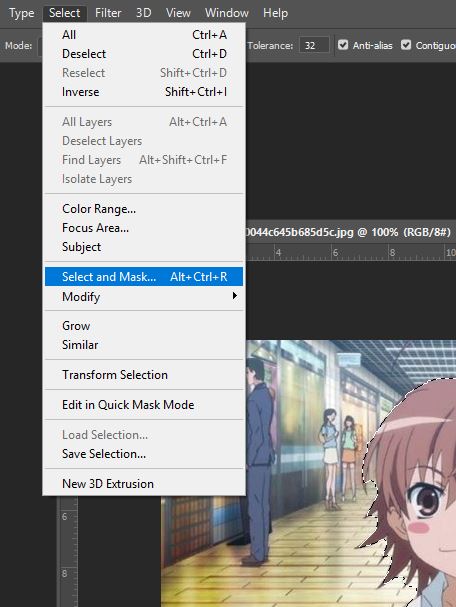Image resolution: width=456 pixels, height=607 pixels.
Task: Launch Select and Mask workspace
Action: click(144, 277)
